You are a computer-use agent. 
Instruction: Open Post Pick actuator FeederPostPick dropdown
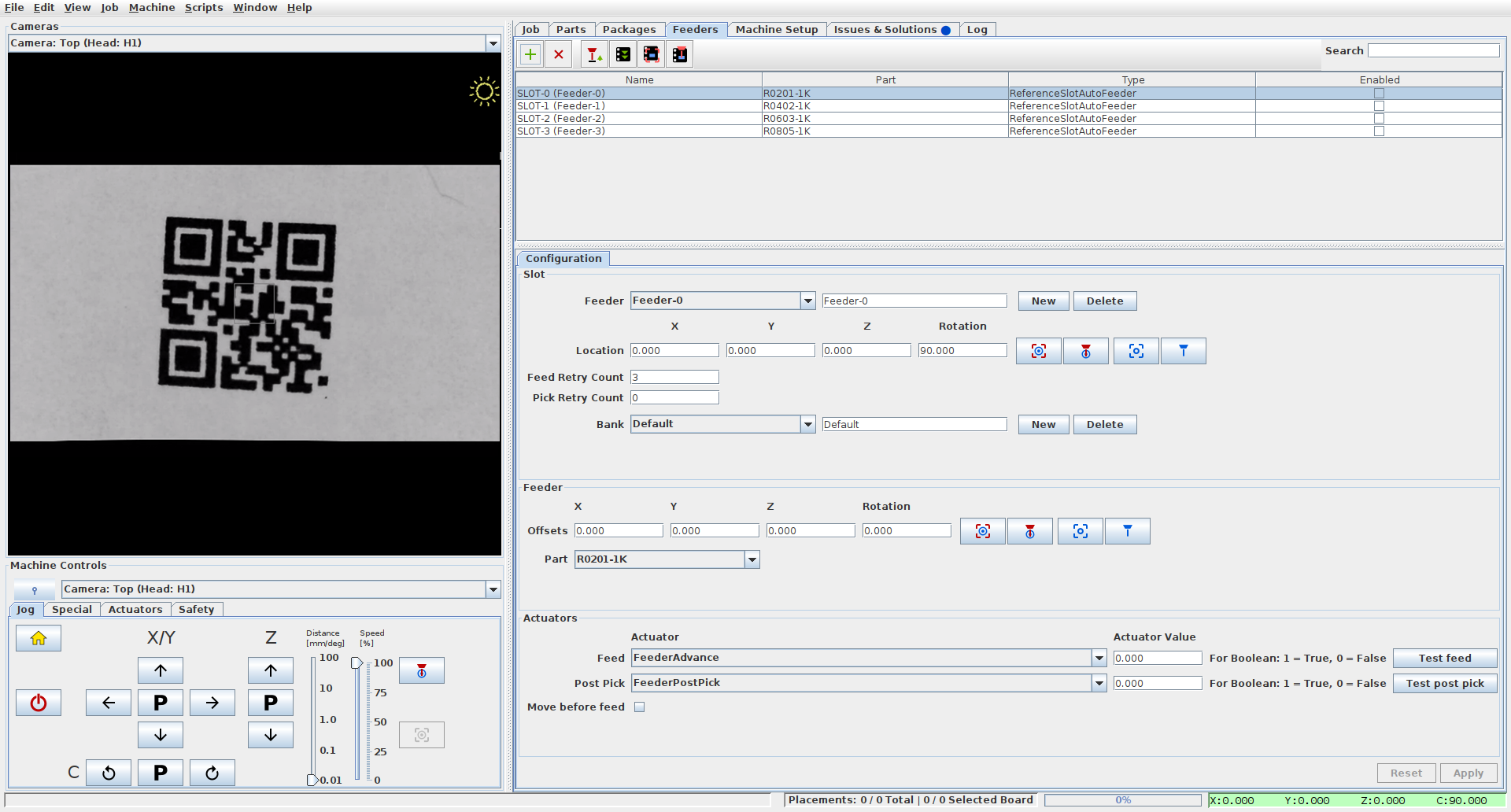tap(1099, 683)
